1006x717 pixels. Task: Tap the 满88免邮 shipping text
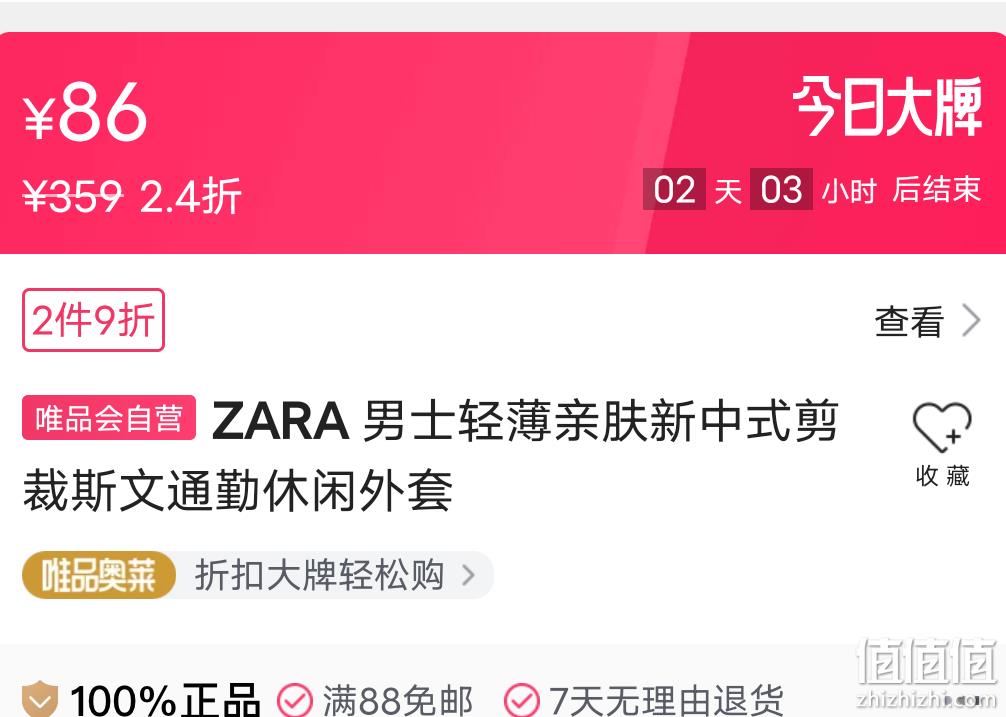(398, 701)
